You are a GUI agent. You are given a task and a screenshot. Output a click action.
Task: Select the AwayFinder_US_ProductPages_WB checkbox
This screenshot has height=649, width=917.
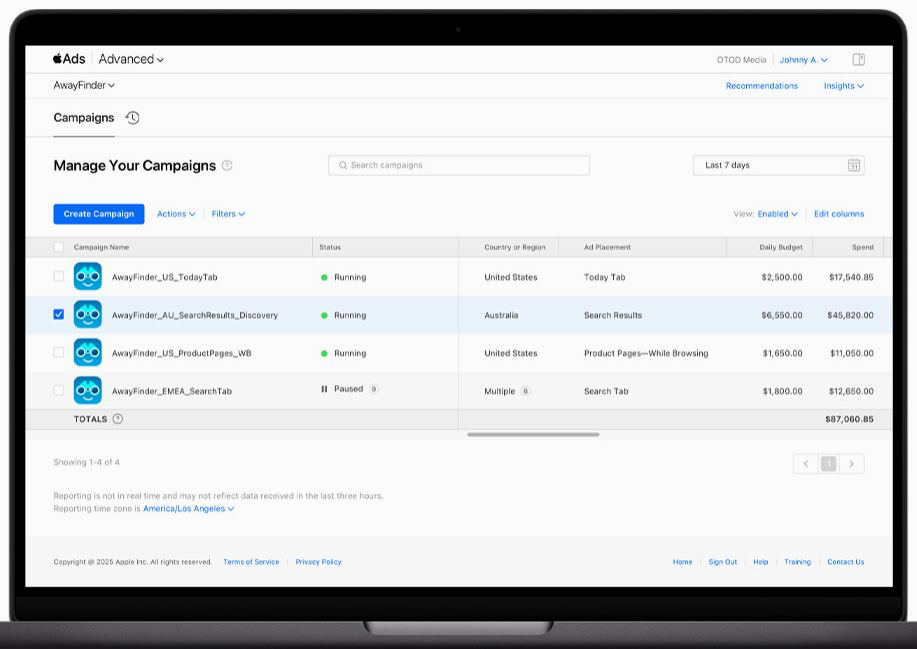pyautogui.click(x=58, y=352)
